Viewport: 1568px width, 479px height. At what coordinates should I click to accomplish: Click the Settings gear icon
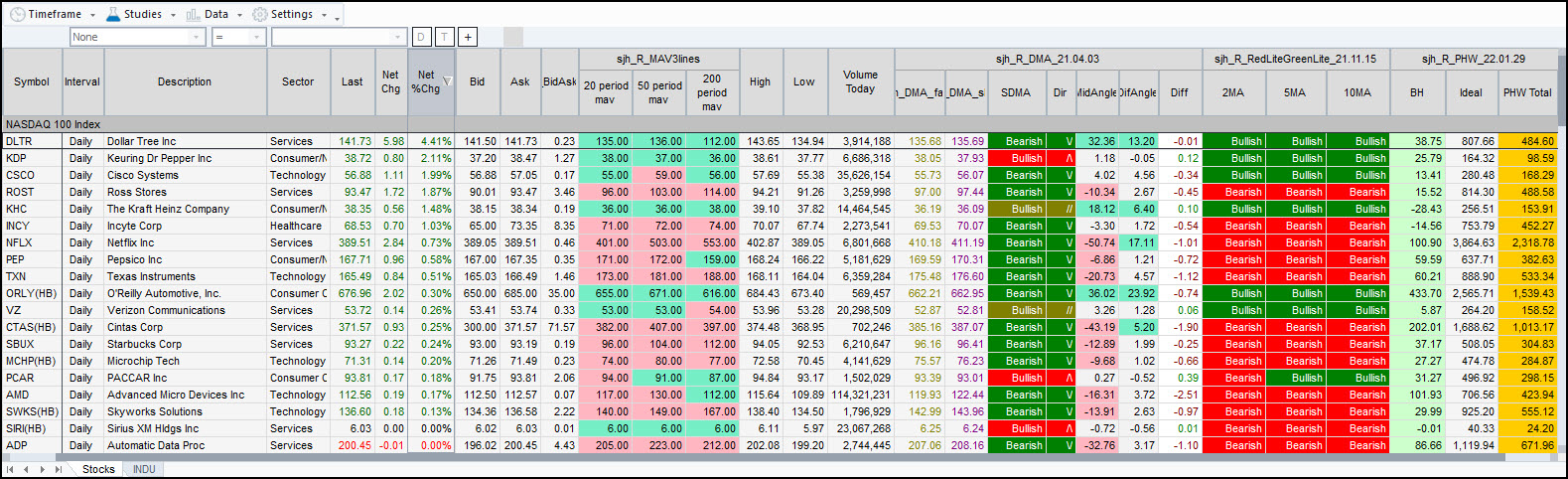coord(260,14)
